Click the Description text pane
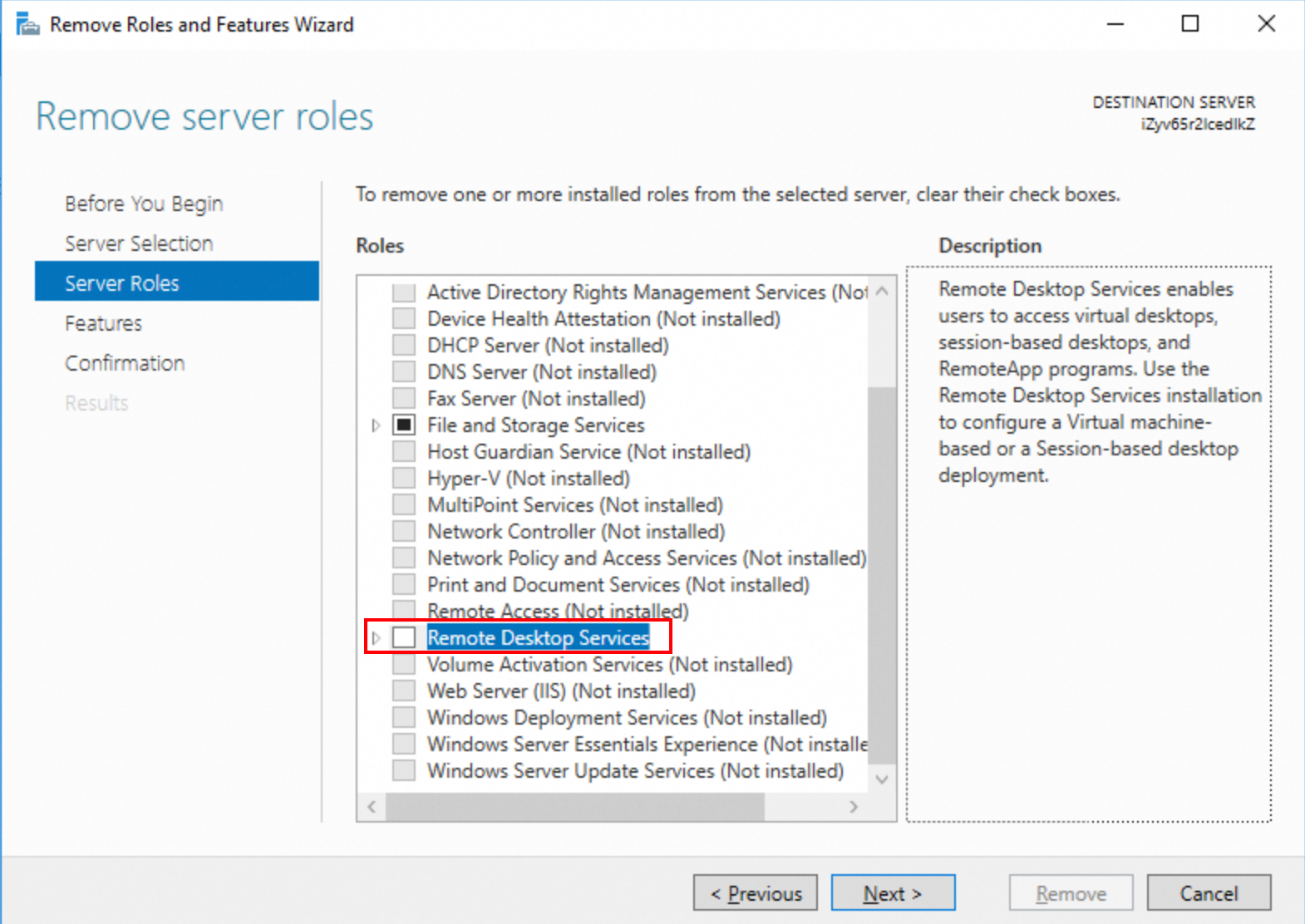The width and height of the screenshot is (1305, 924). coord(1089,544)
